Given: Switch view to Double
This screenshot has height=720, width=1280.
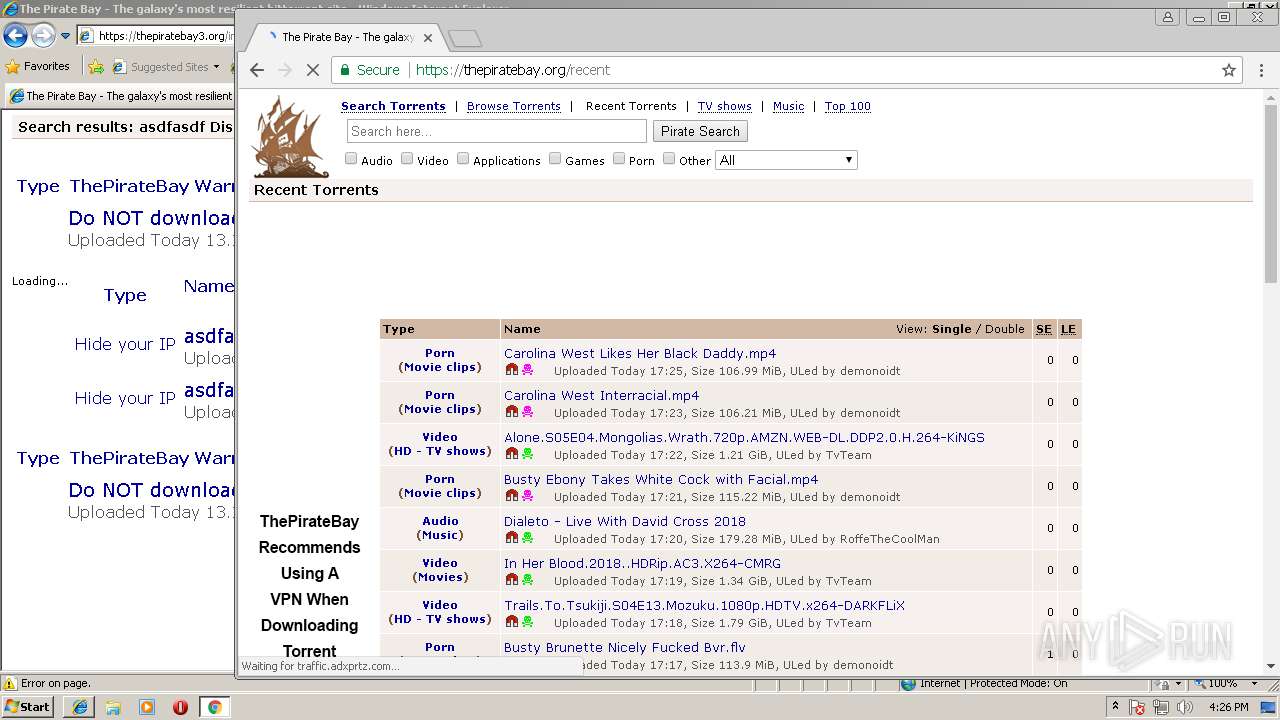Looking at the screenshot, I should click(1005, 329).
